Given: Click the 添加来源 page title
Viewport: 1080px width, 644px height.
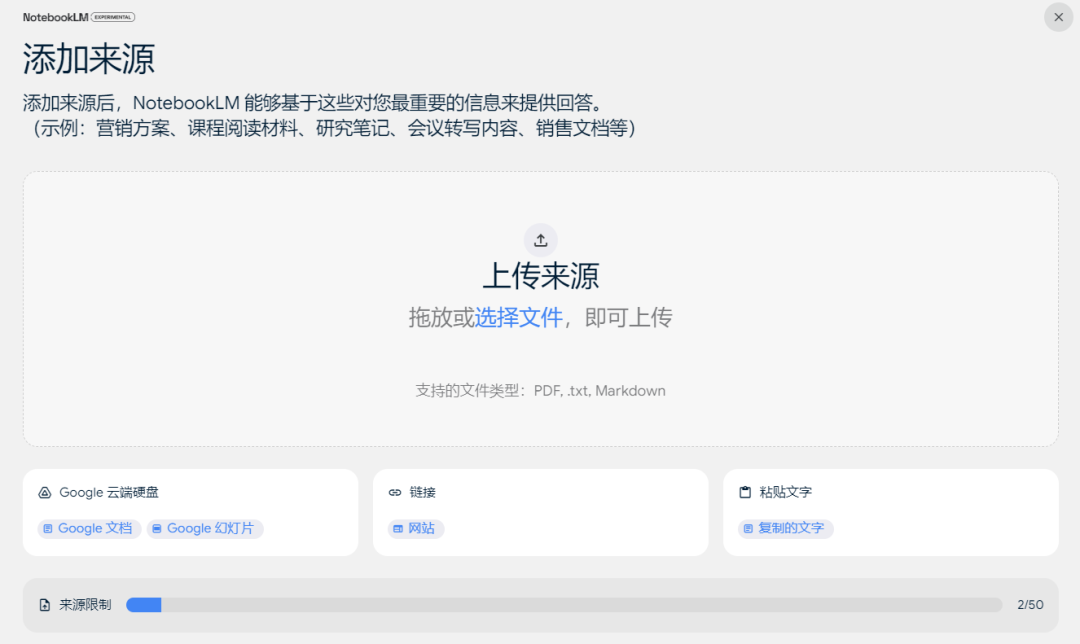Looking at the screenshot, I should tap(89, 60).
